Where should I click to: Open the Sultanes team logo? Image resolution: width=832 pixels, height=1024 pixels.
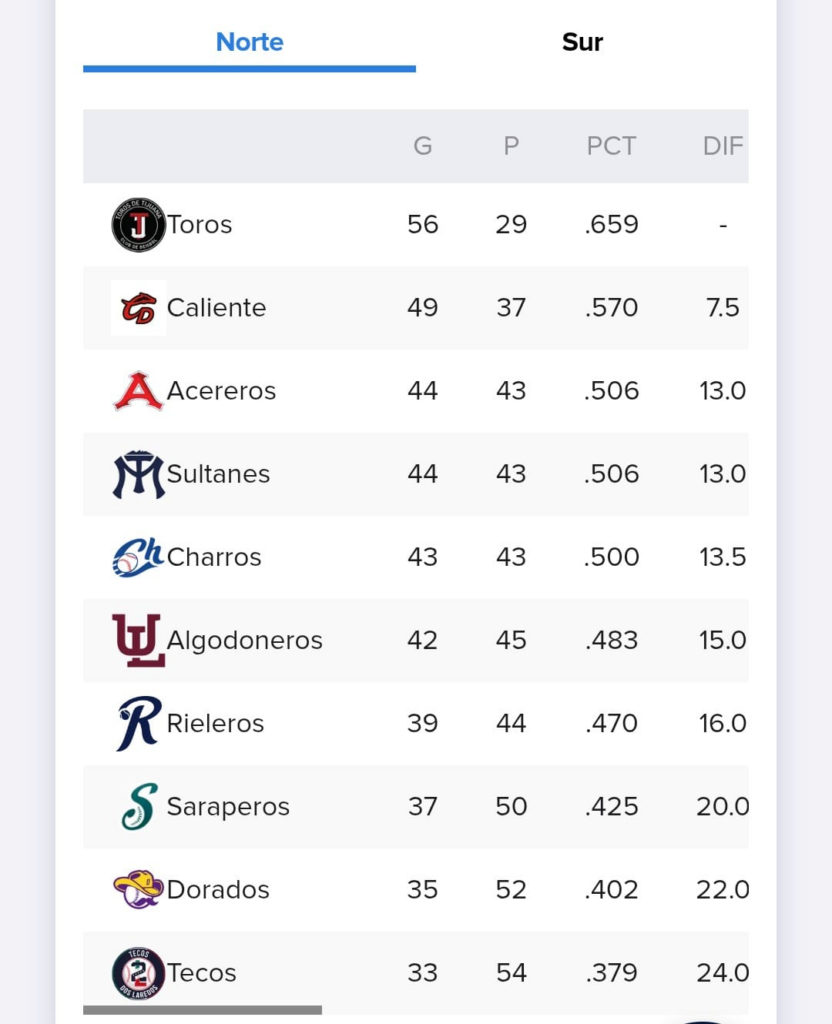pos(138,474)
